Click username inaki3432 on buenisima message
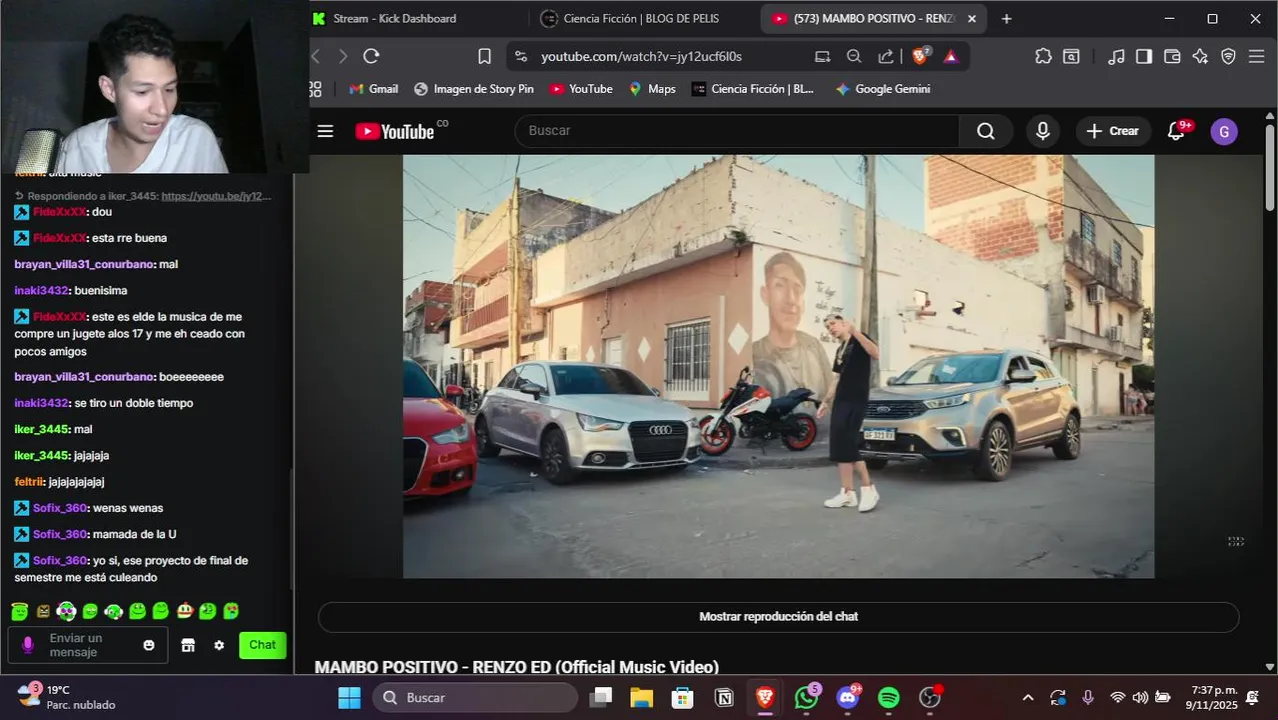1278x720 pixels. pos(41,290)
